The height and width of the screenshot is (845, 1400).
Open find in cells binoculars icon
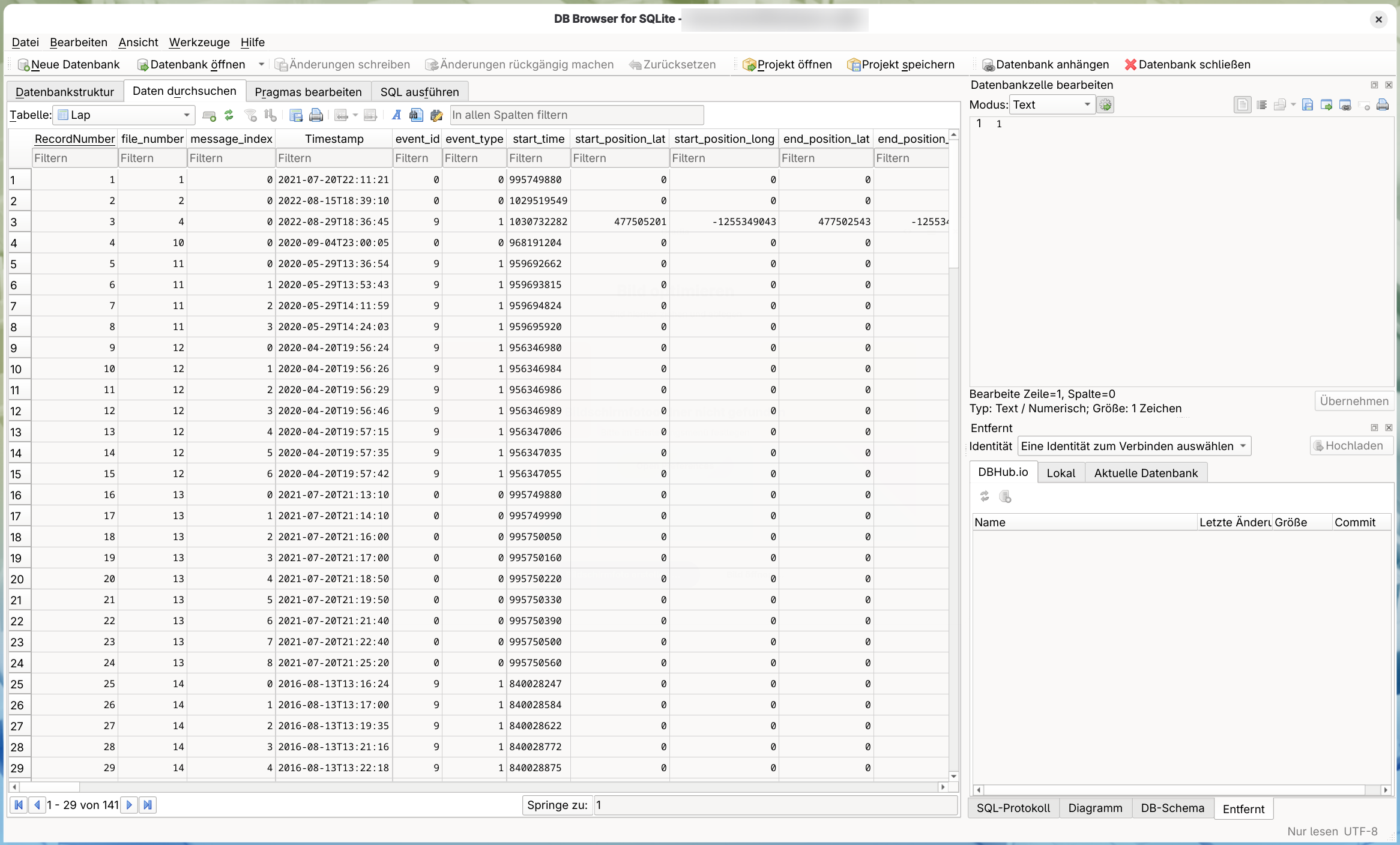point(416,115)
